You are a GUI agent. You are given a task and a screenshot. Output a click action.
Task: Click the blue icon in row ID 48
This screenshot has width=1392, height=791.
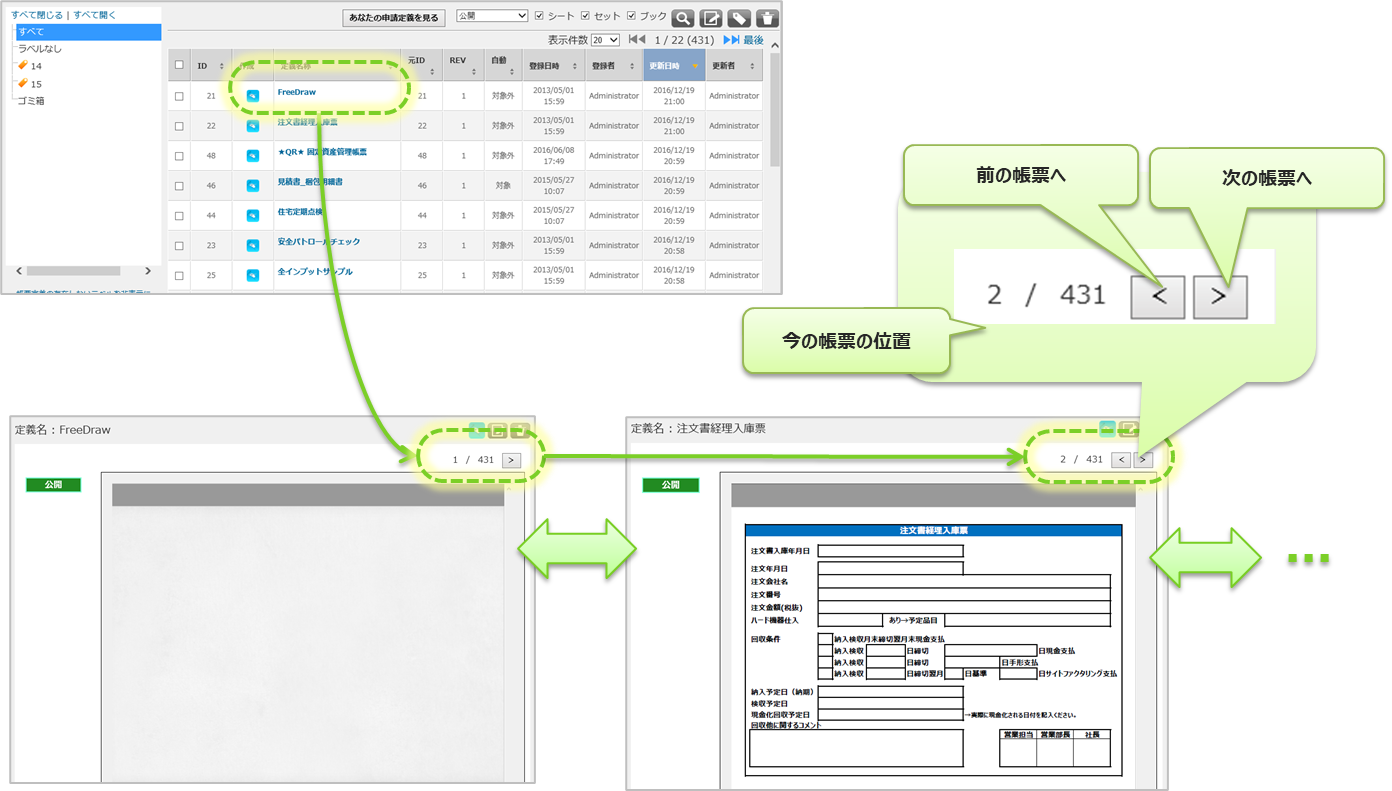(x=253, y=156)
